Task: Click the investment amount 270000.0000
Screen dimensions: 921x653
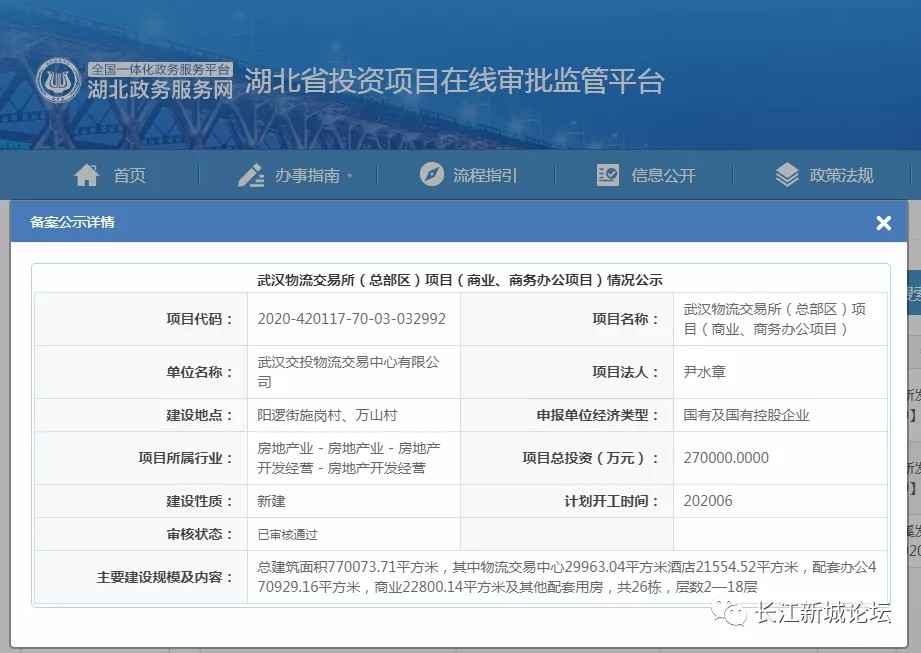Action: click(x=726, y=458)
